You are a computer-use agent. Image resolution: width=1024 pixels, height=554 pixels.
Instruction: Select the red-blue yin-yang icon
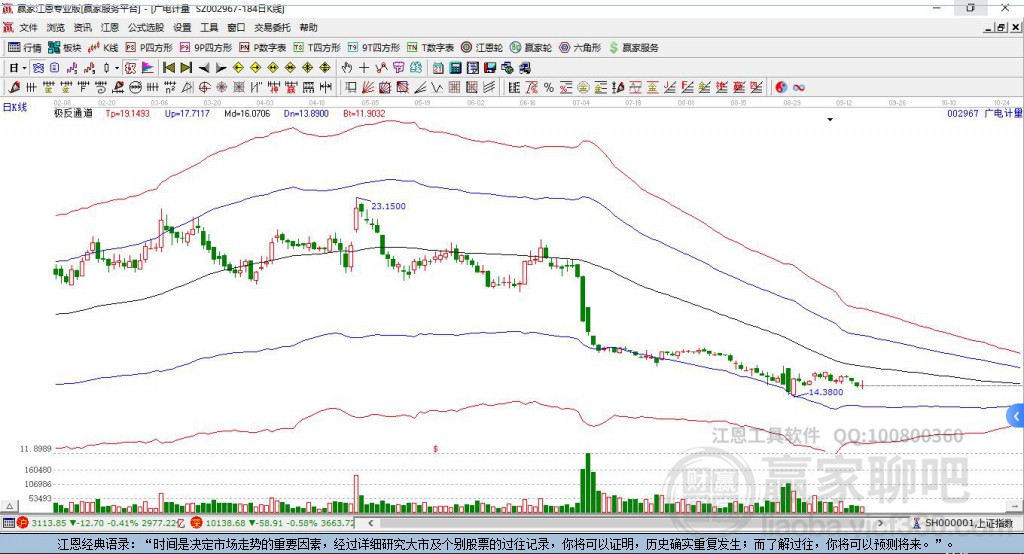click(x=781, y=88)
